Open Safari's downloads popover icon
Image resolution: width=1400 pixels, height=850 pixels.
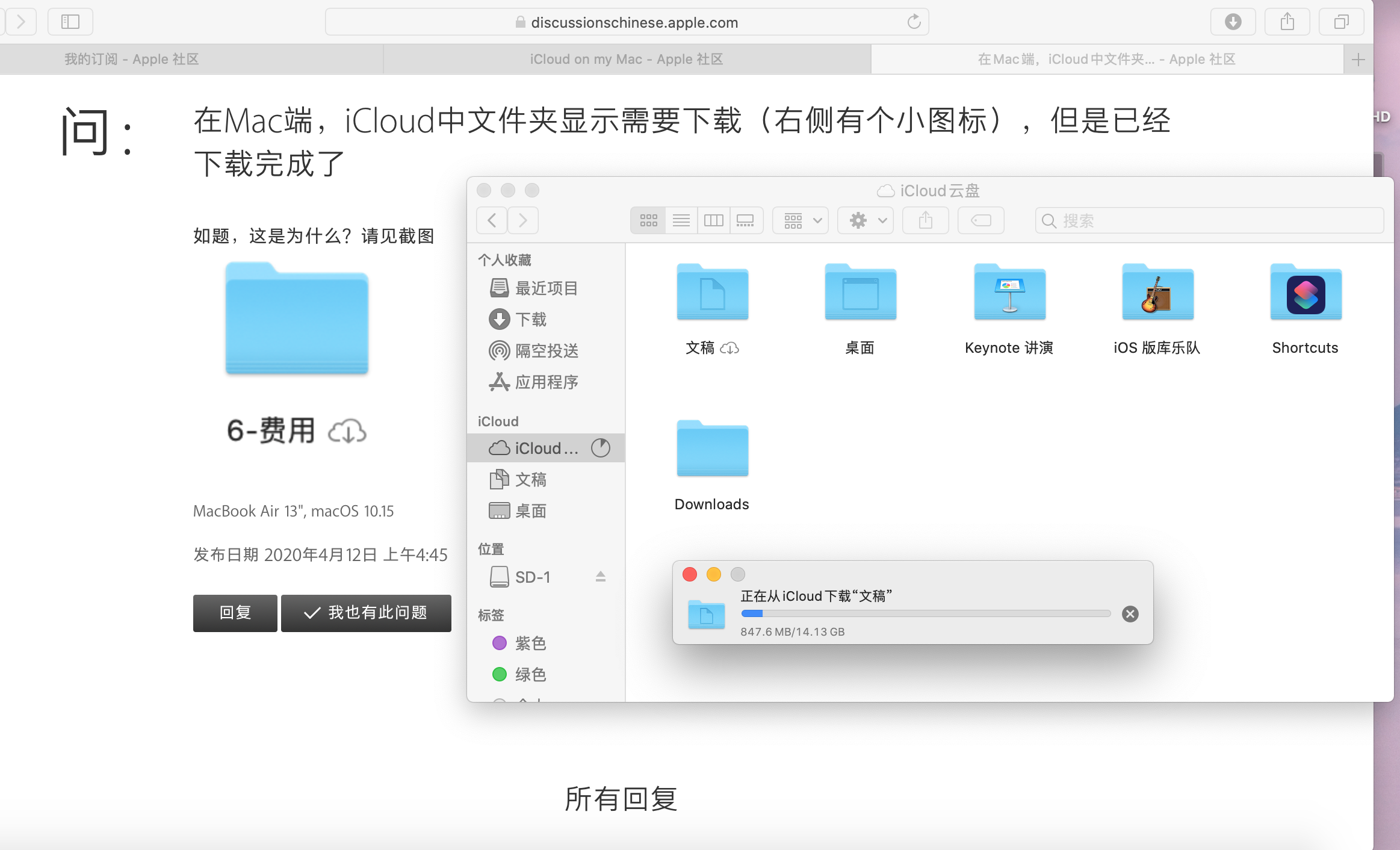coord(1233,22)
